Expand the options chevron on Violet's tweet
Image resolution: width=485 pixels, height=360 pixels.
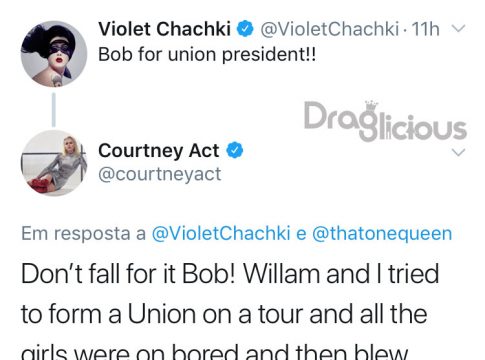459,29
